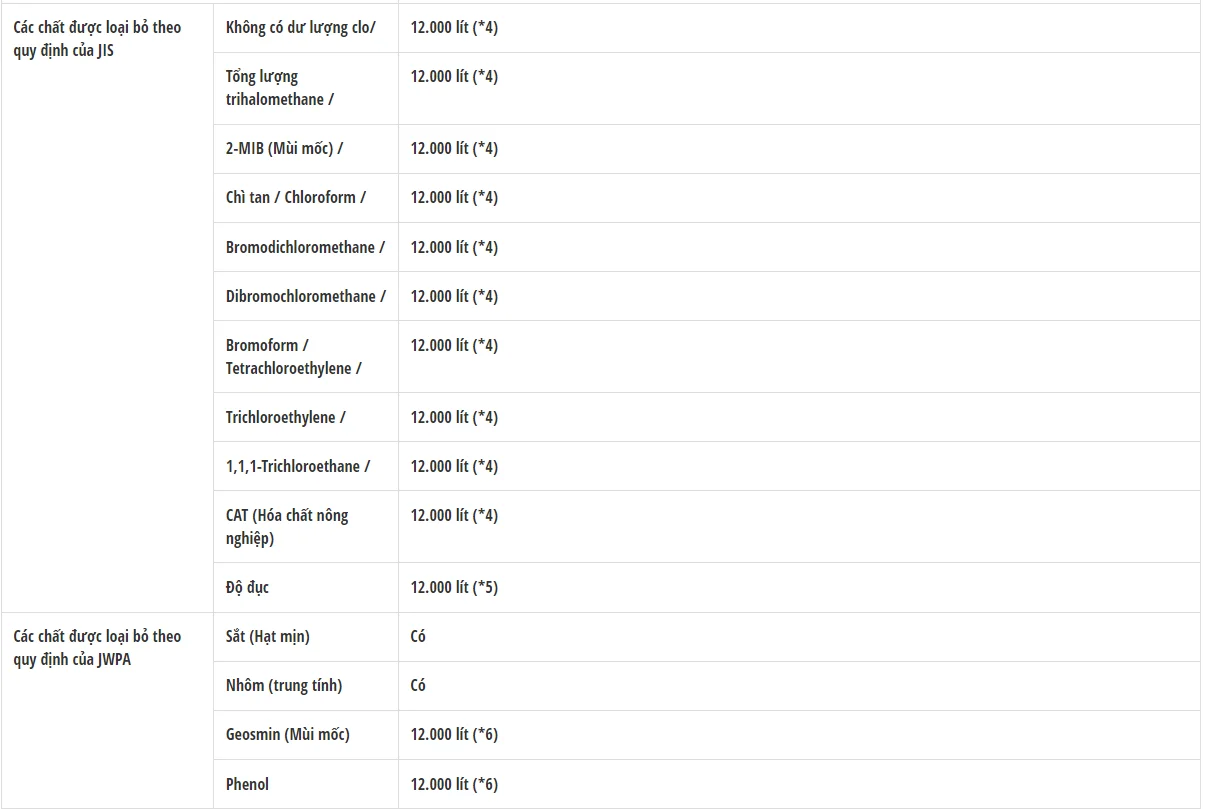Image resolution: width=1207 pixels, height=809 pixels.
Task: Click the "Các chất được loại bỏ theo quy định của JIS" cell
Action: 97,39
